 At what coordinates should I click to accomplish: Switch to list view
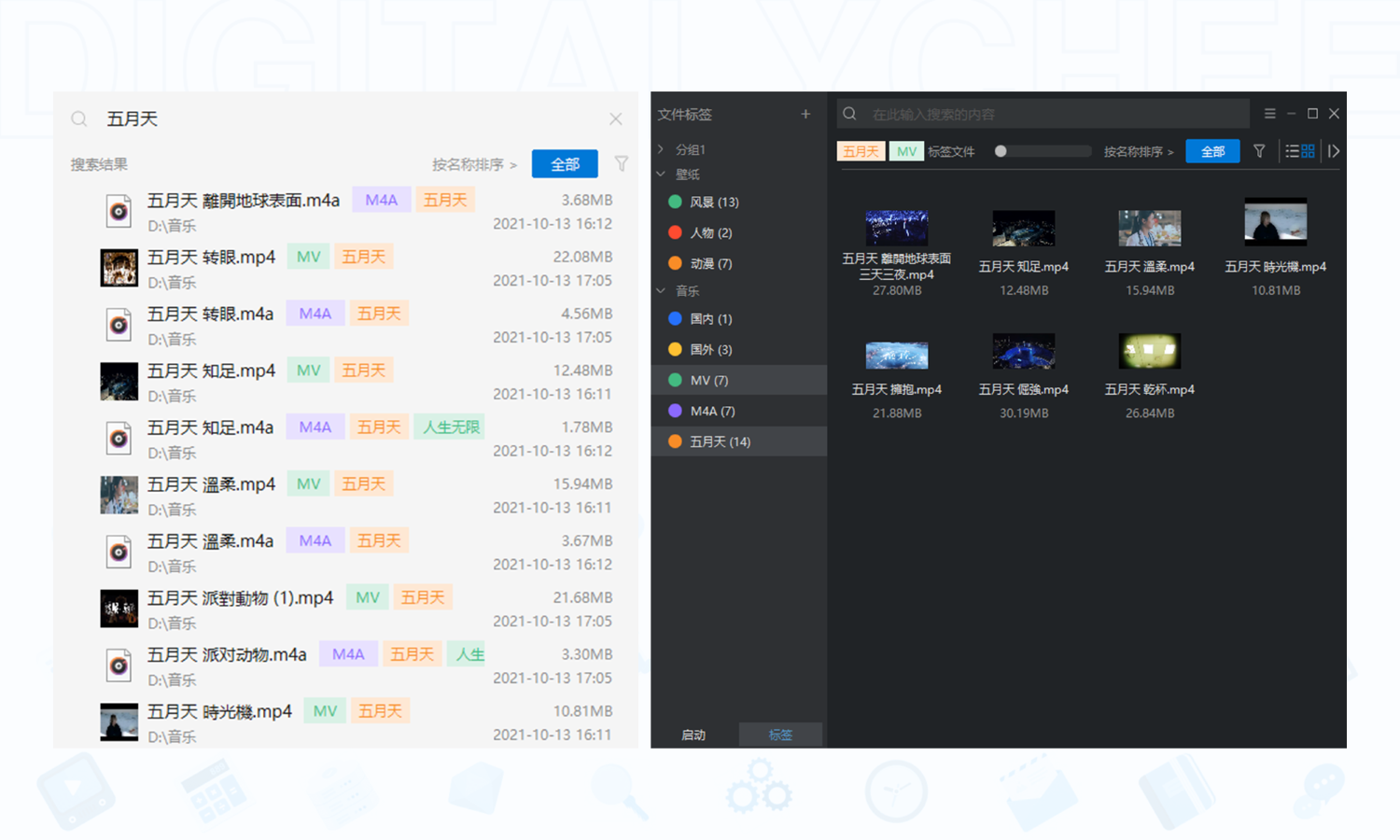click(x=1292, y=151)
